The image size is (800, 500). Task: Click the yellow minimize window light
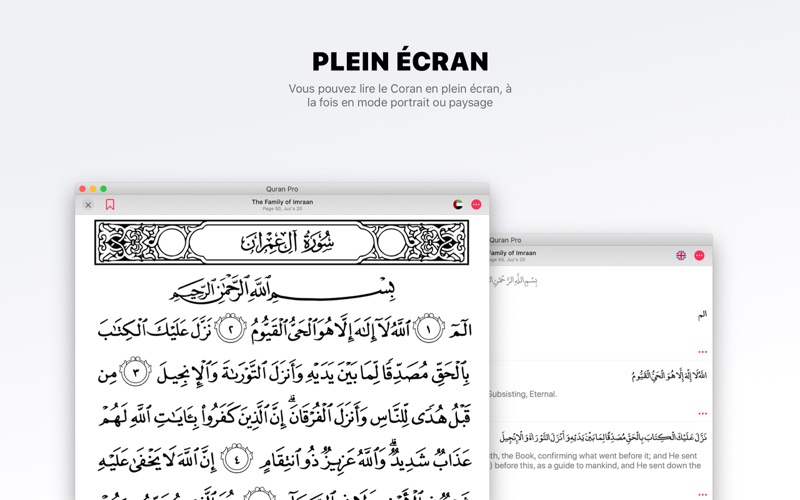tap(93, 189)
